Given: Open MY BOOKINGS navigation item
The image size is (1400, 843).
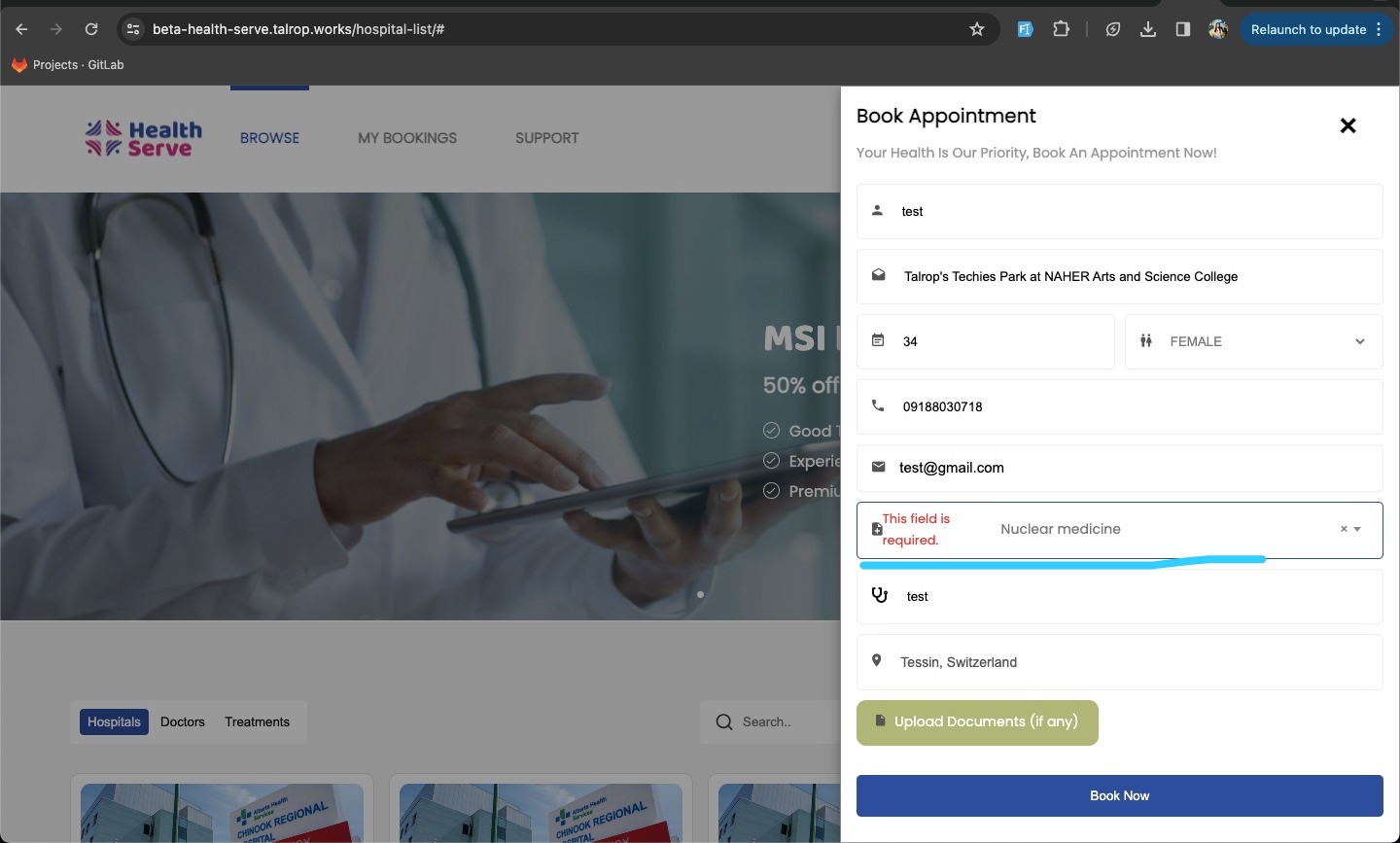Looking at the screenshot, I should click(406, 138).
